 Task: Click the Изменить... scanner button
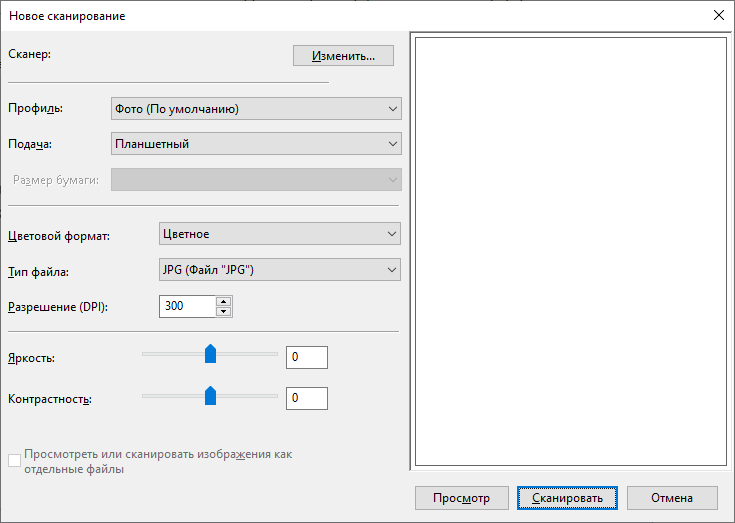[343, 56]
